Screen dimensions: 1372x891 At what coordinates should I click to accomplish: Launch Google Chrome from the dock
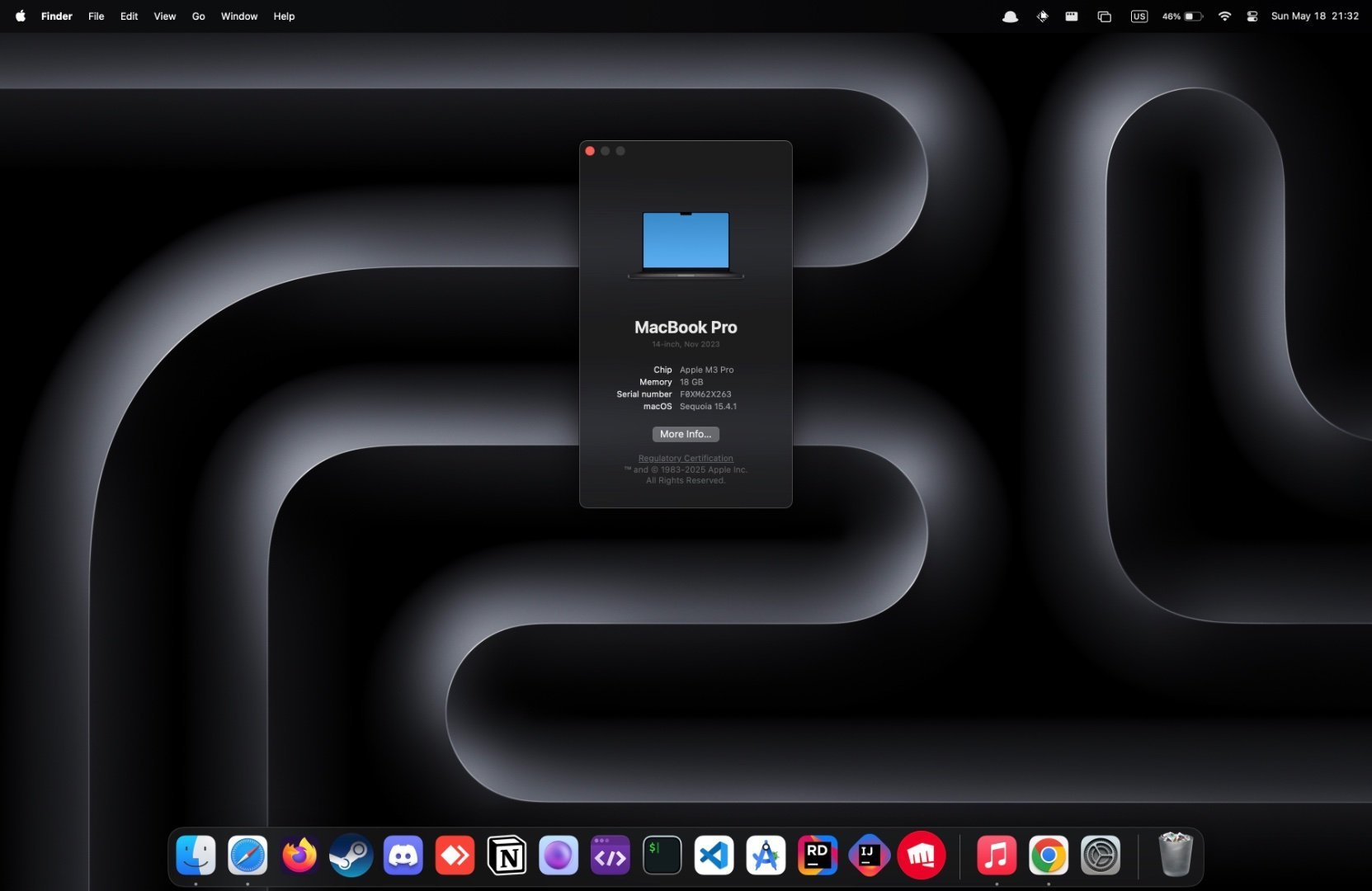point(1049,856)
